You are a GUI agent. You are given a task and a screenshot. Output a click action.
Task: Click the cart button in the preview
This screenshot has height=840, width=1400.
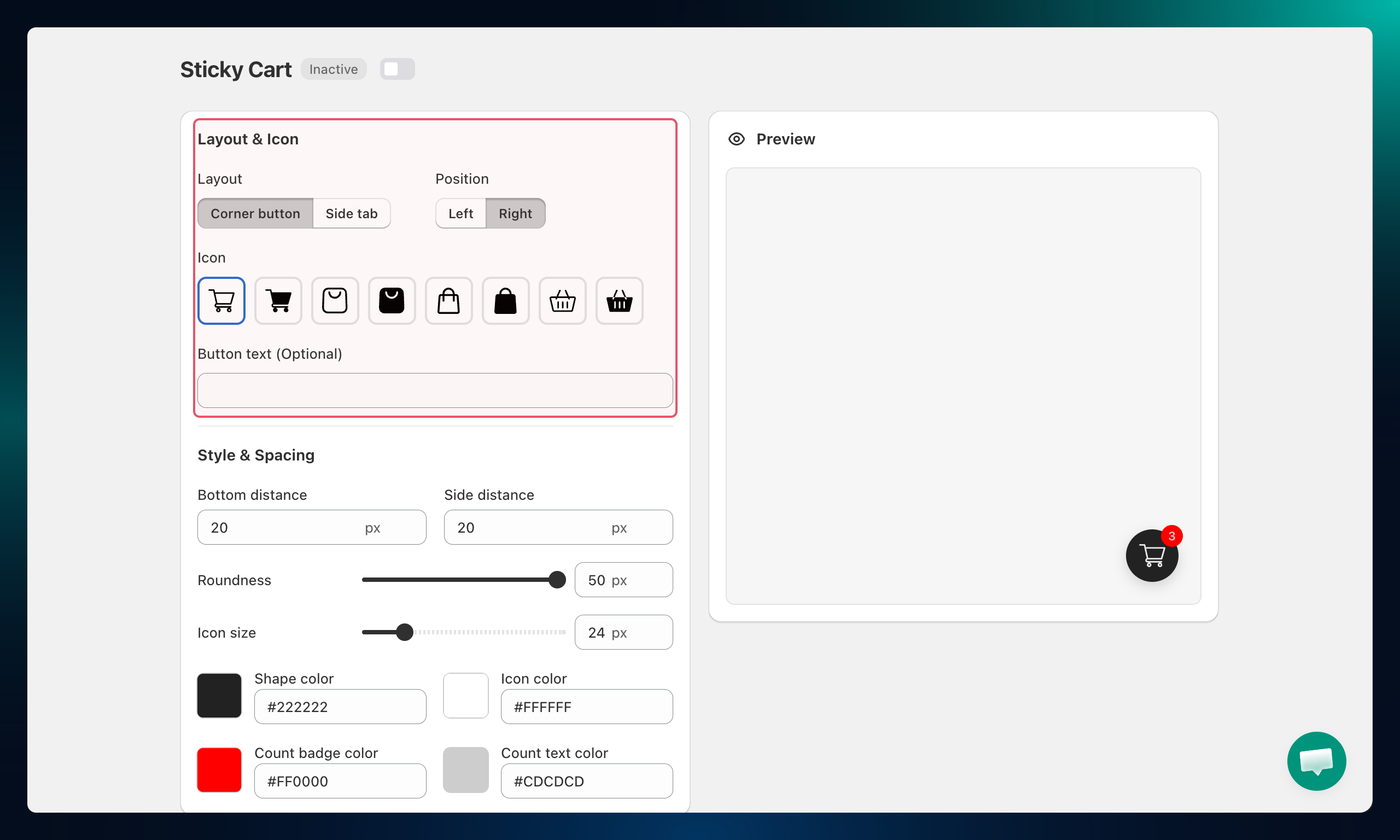coord(1152,555)
